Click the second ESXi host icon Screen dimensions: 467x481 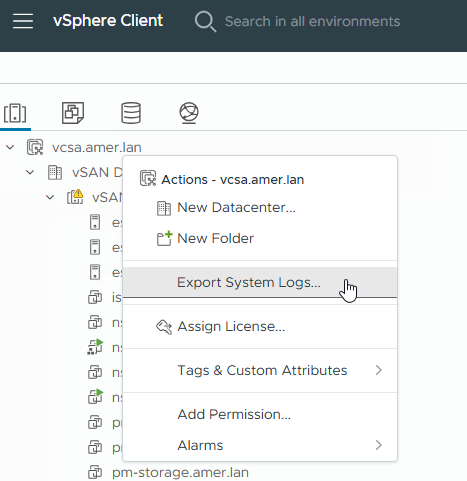95,247
